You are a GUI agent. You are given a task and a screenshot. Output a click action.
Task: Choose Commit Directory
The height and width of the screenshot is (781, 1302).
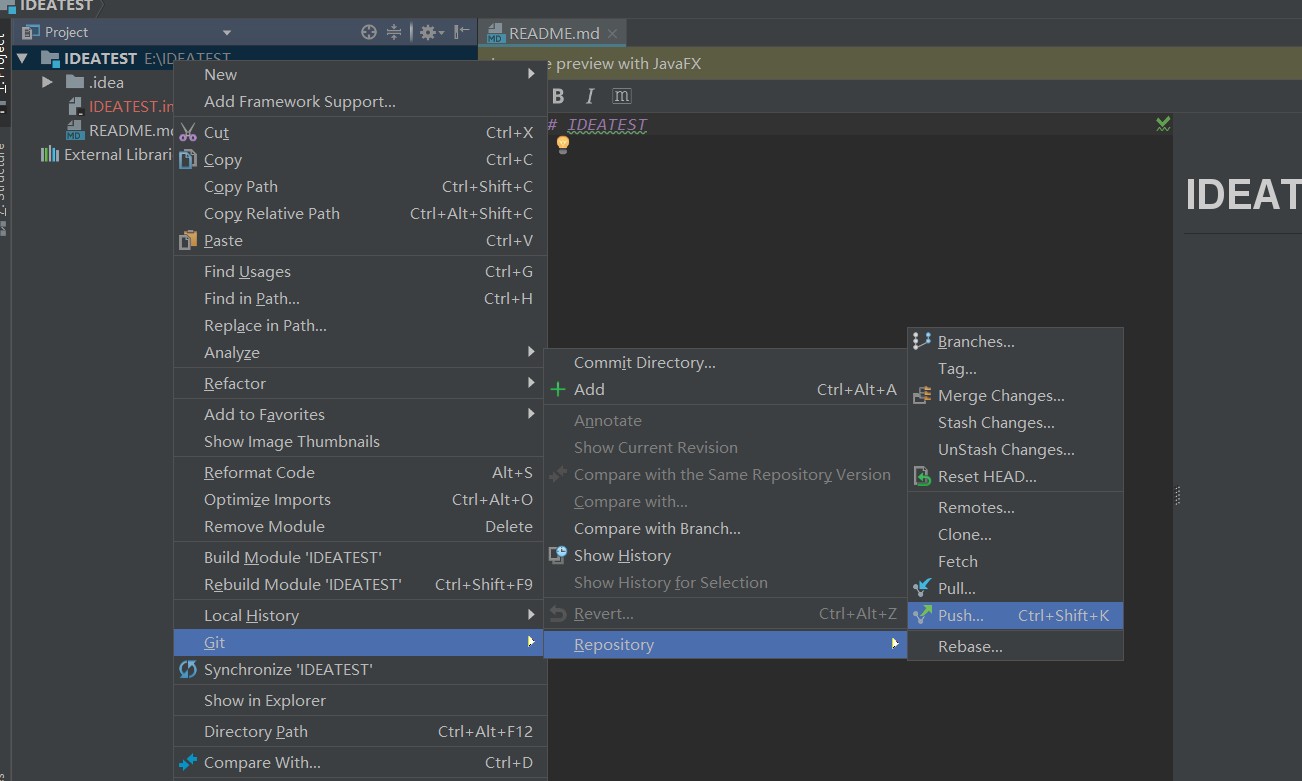click(x=725, y=362)
